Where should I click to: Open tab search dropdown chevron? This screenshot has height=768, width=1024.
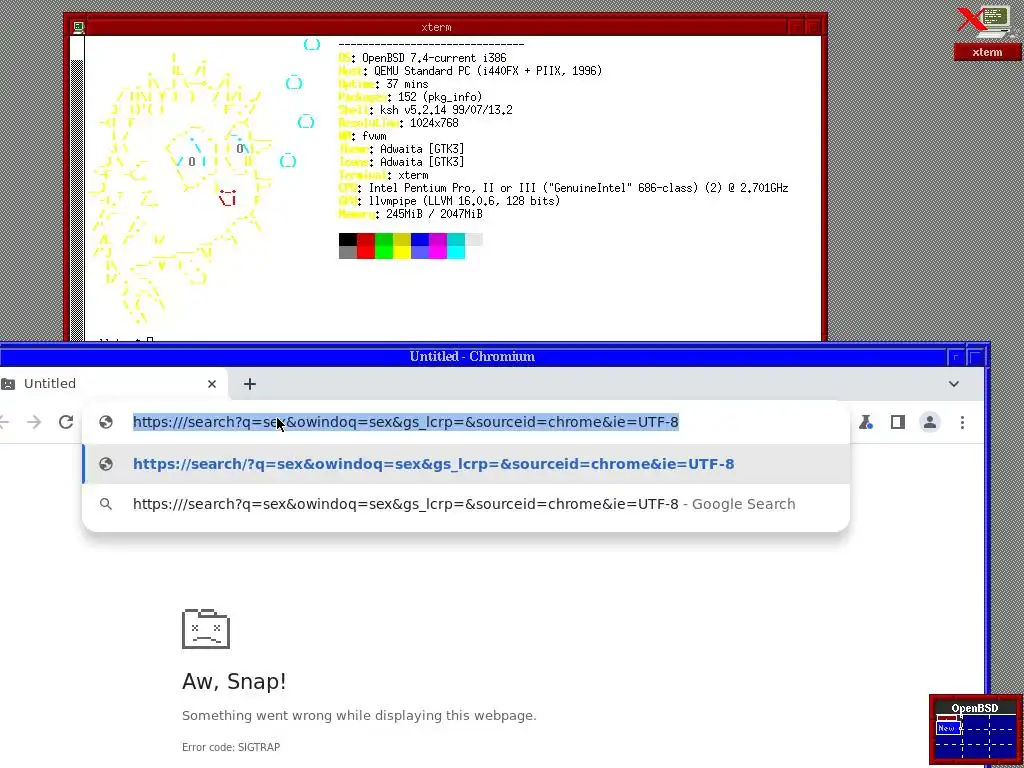(953, 384)
